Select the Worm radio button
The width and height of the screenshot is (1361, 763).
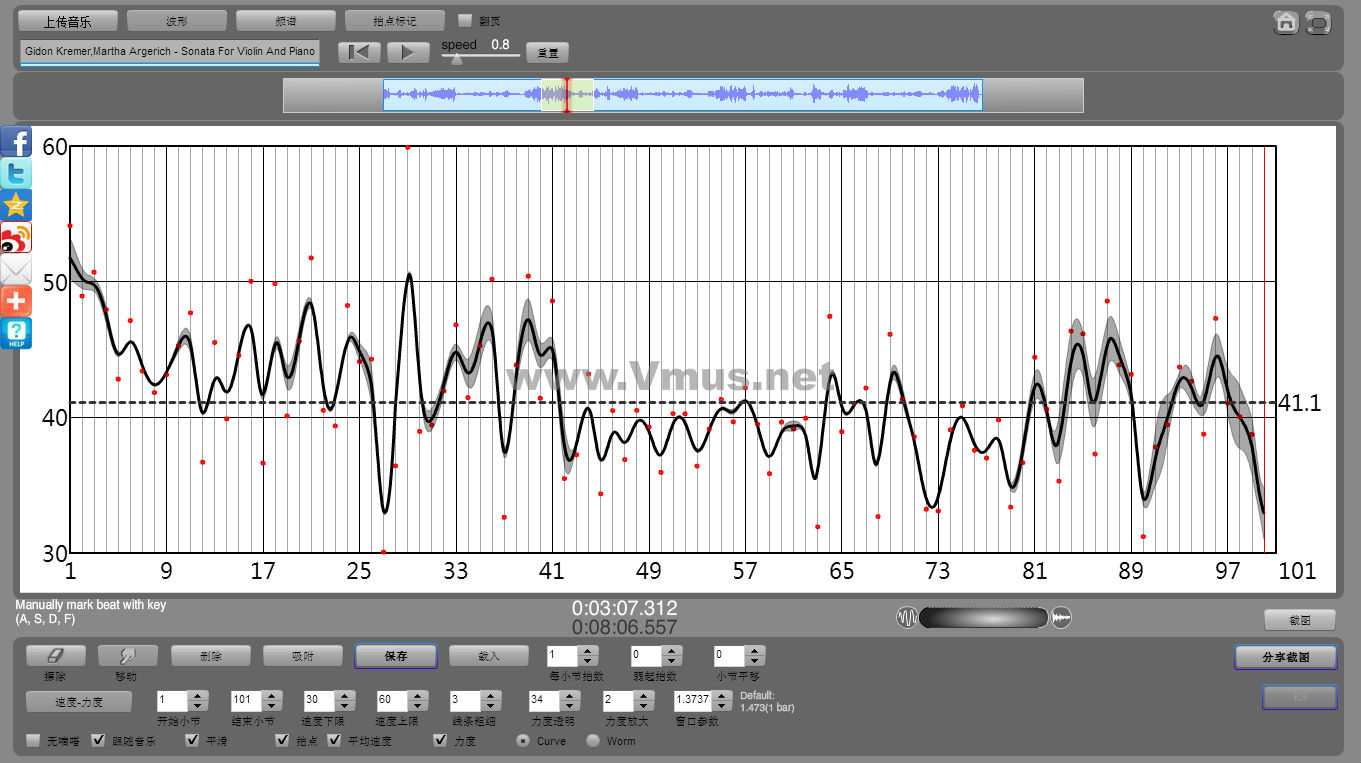pos(593,741)
